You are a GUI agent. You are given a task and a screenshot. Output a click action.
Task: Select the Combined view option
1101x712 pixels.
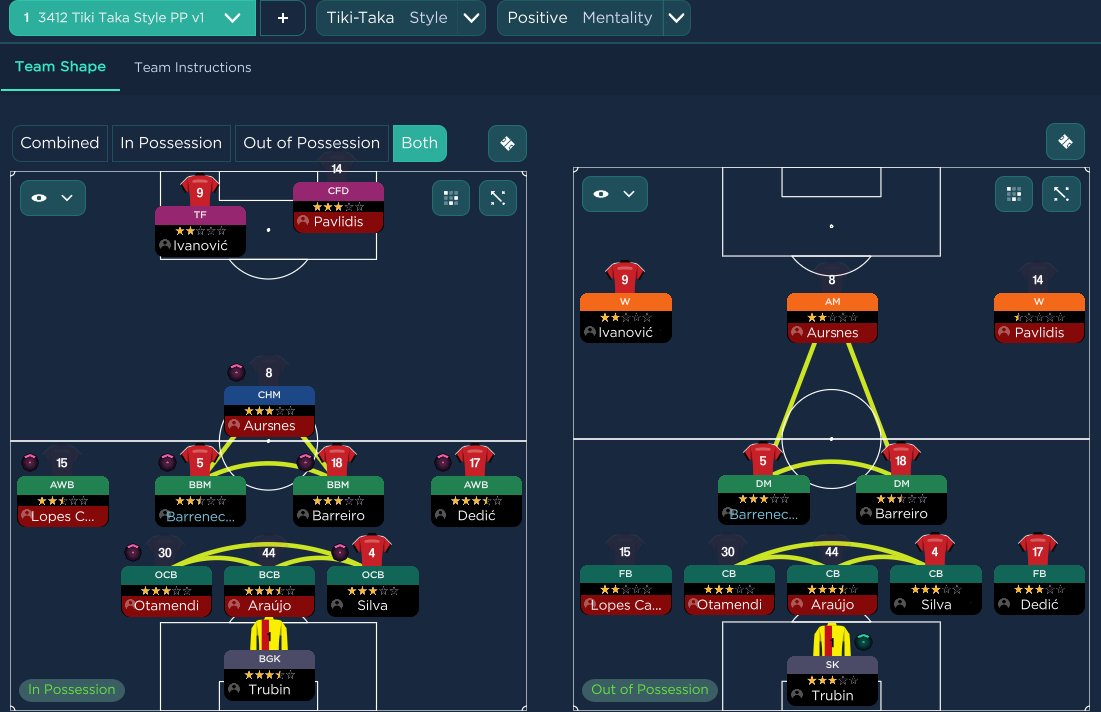click(x=60, y=143)
